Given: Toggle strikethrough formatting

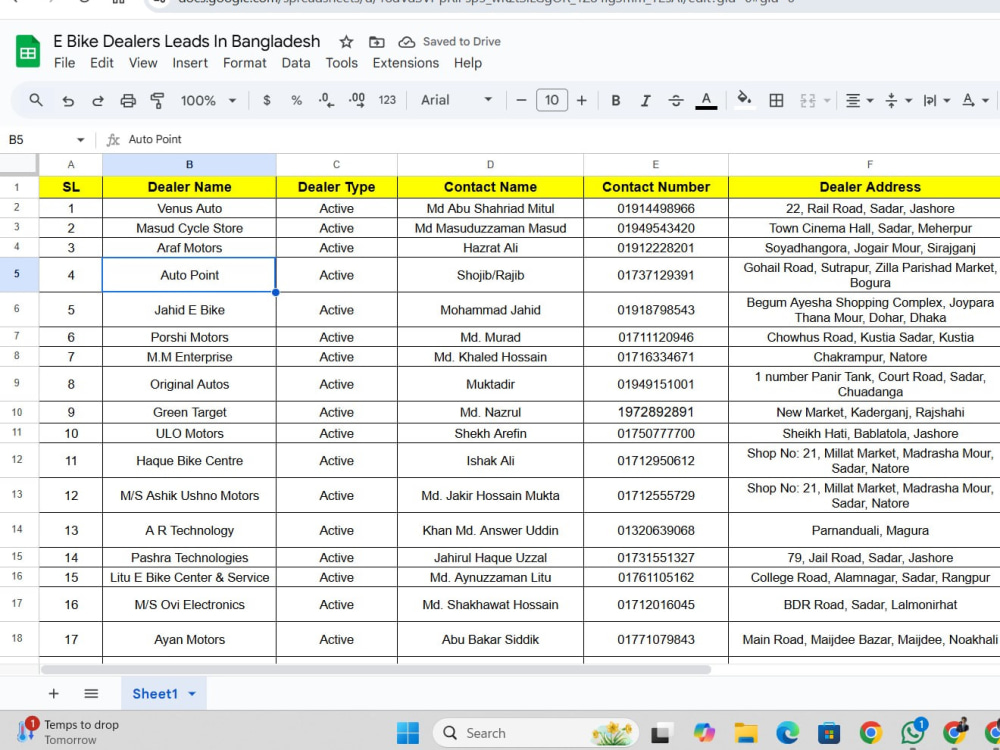Looking at the screenshot, I should [676, 101].
